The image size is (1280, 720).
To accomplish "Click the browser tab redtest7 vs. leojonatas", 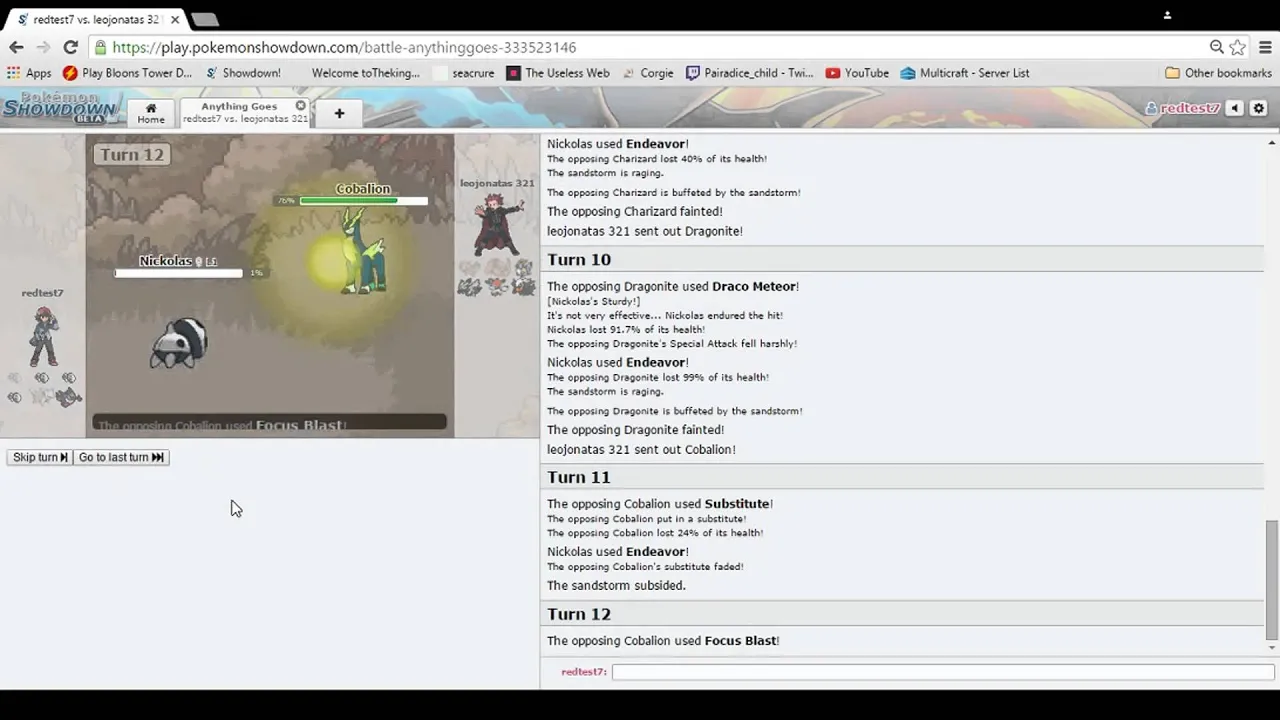I will coord(95,19).
